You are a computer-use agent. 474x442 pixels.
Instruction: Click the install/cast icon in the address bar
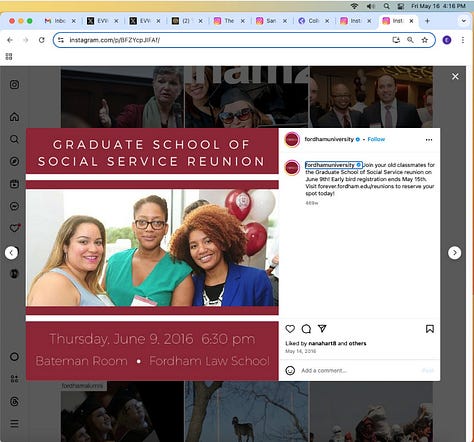click(396, 40)
